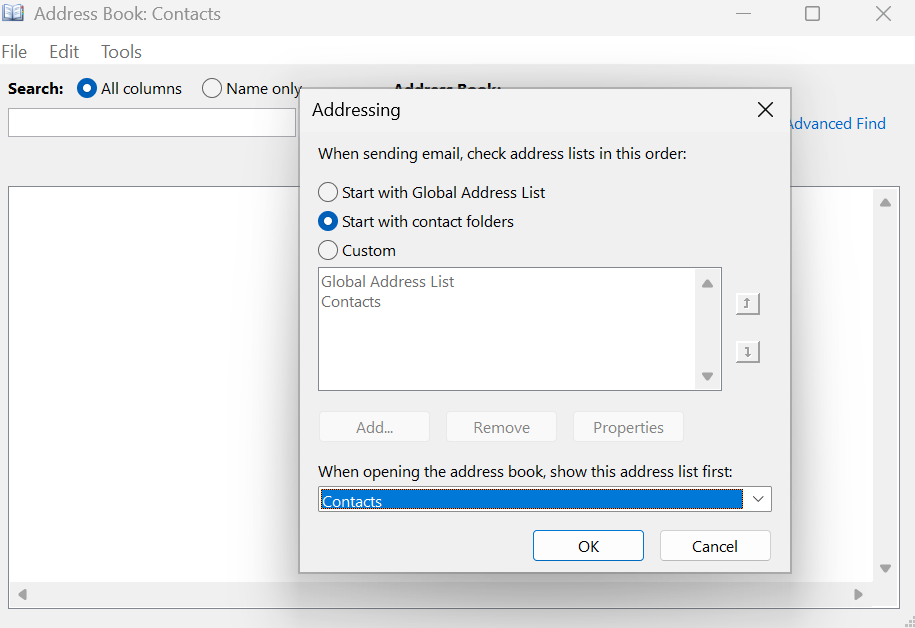
Task: Select Global Address List in list box
Action: pyautogui.click(x=387, y=281)
